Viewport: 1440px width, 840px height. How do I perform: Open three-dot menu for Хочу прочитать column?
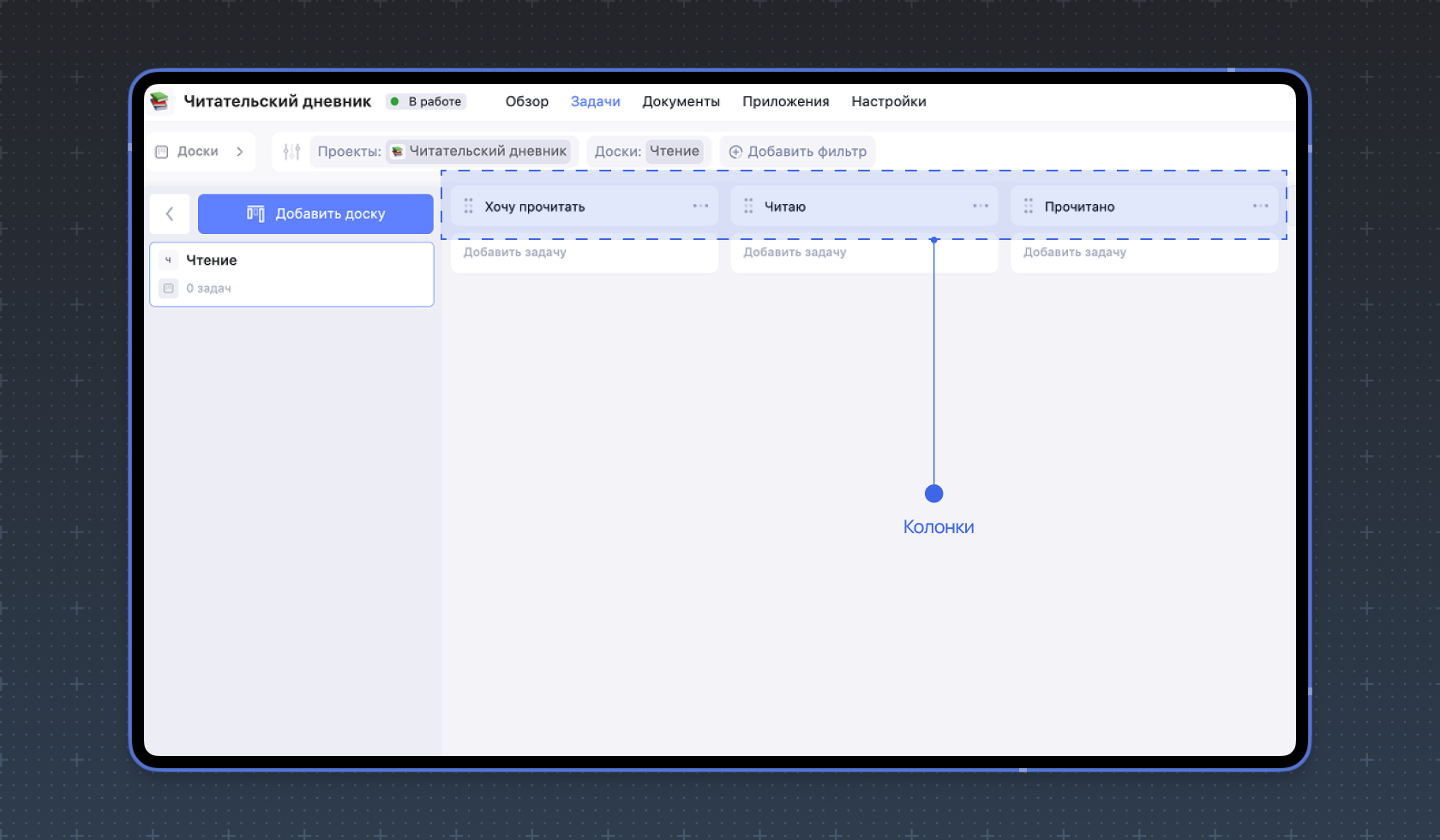click(700, 206)
